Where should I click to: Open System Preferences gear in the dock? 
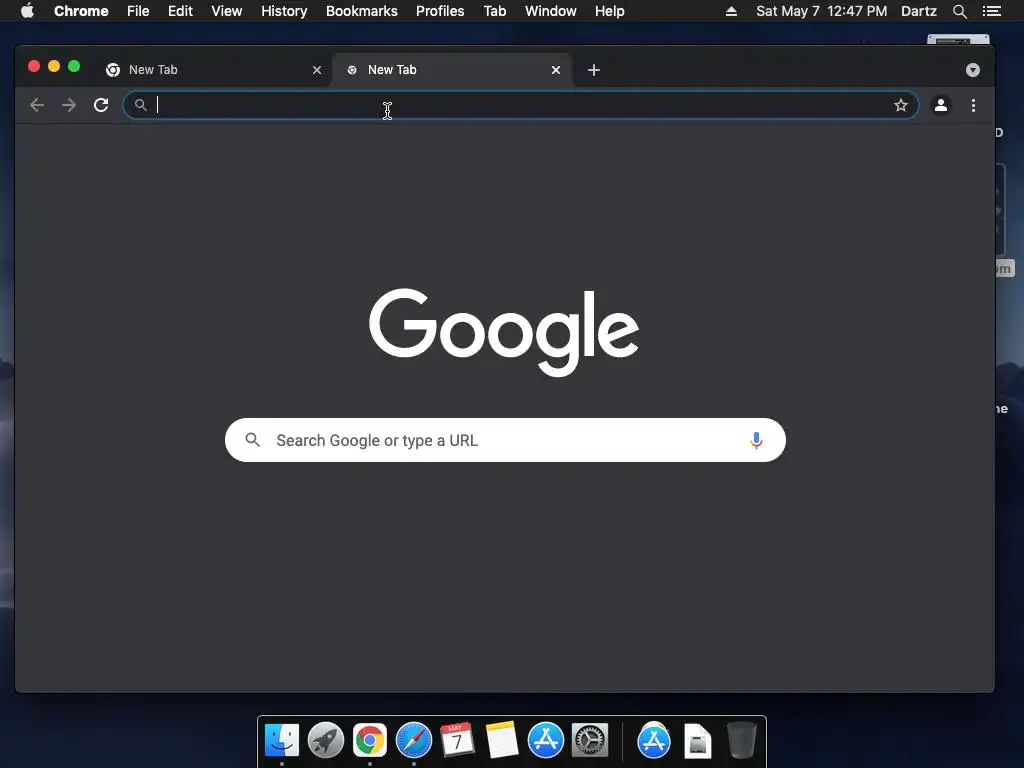pyautogui.click(x=590, y=740)
